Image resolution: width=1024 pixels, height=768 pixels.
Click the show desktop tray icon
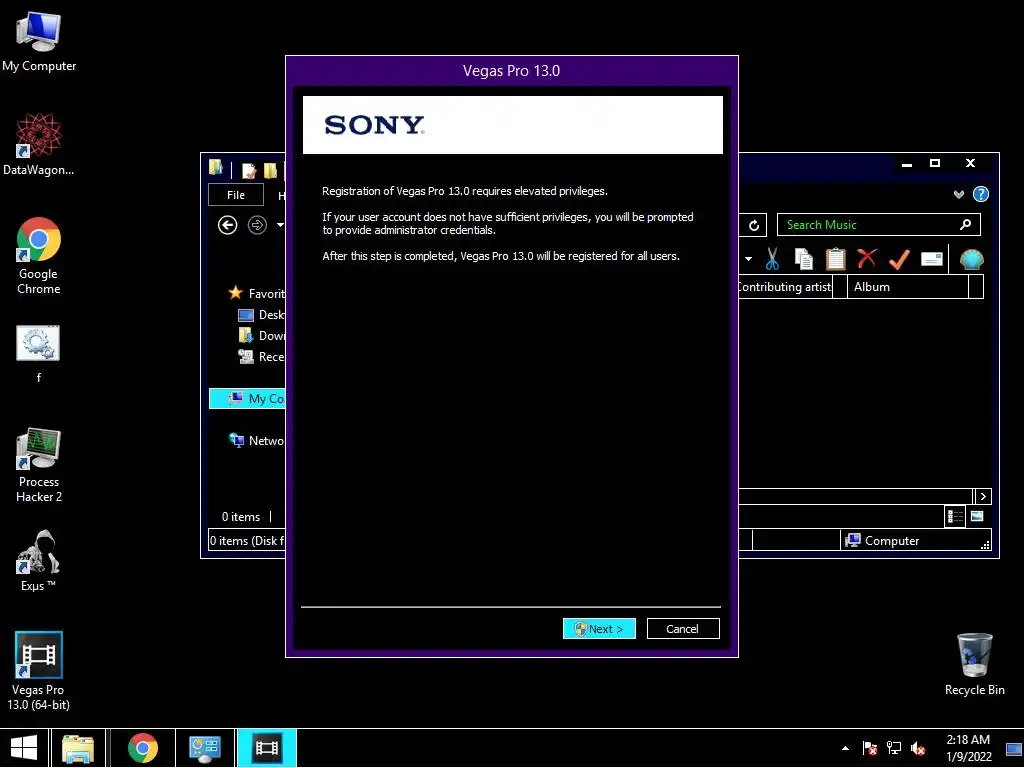point(1014,748)
